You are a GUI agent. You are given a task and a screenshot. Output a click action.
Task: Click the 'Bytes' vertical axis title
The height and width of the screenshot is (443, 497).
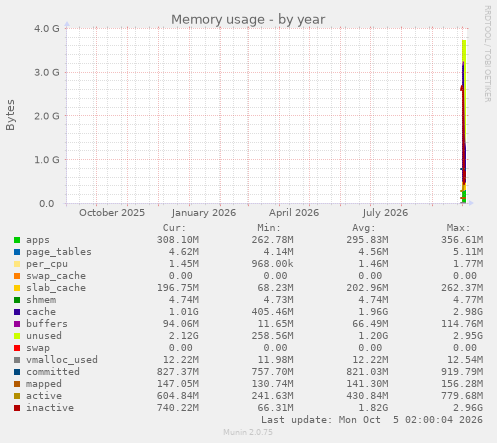(10, 115)
